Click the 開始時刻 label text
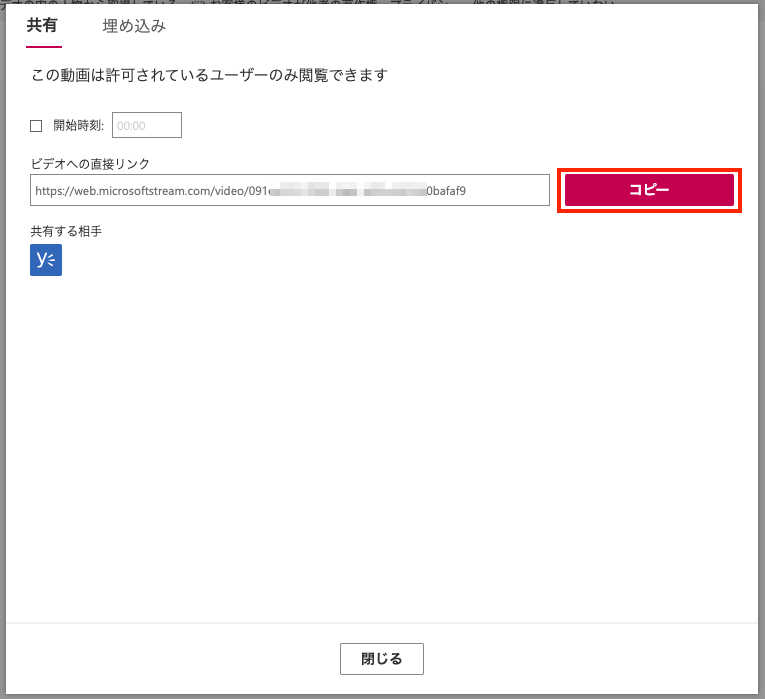Screen dimensions: 765x699 click(x=79, y=125)
